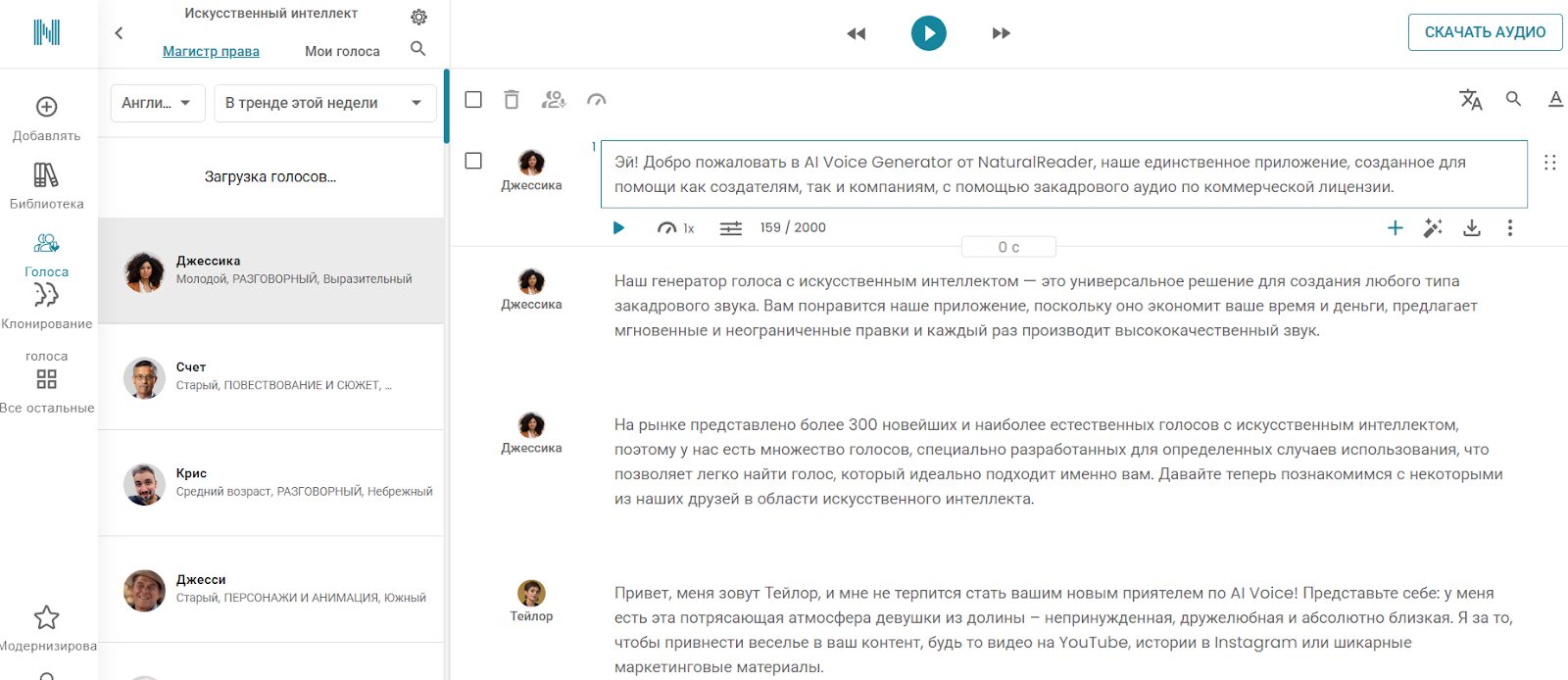Open Добавлять in the sidebar

click(x=47, y=119)
